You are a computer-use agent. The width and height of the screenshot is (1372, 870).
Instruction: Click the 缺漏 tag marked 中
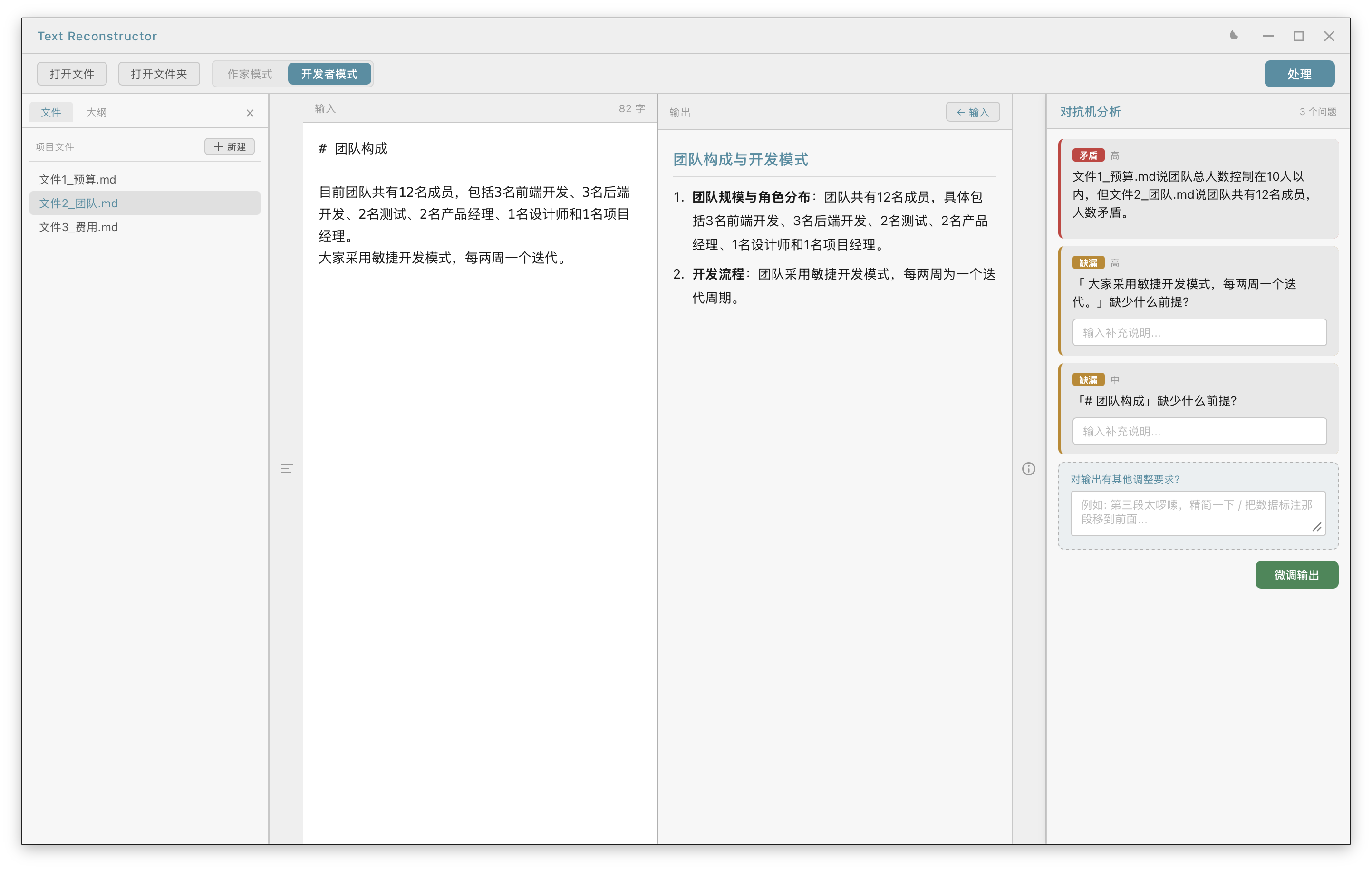coord(1088,379)
